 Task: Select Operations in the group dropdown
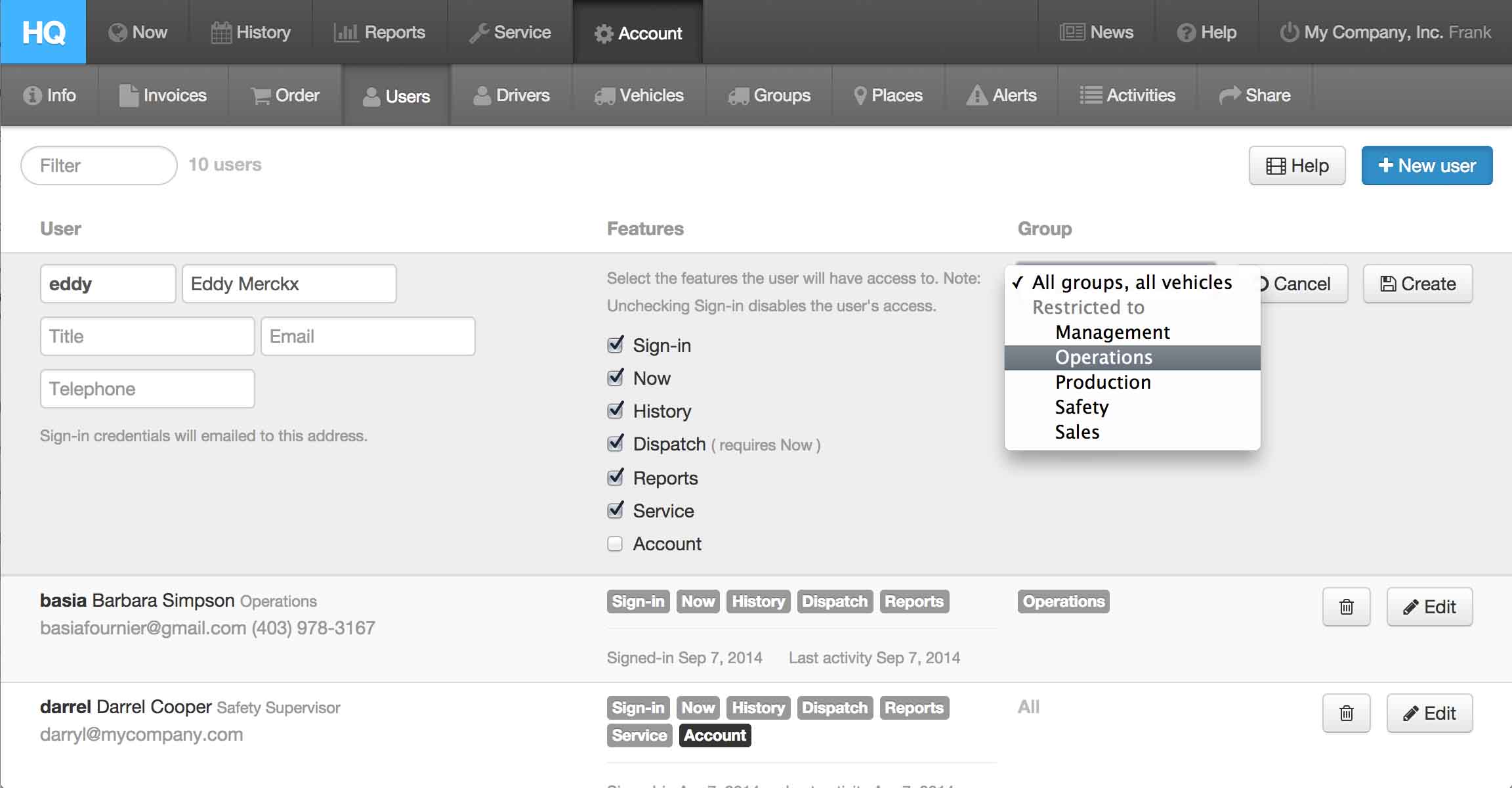tap(1104, 357)
